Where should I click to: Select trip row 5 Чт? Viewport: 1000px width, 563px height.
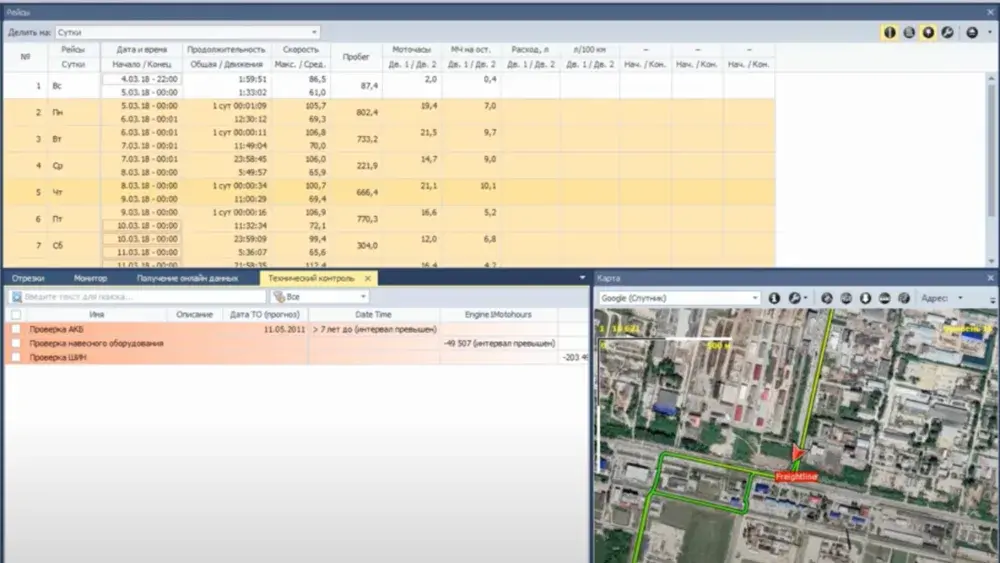(x=389, y=193)
